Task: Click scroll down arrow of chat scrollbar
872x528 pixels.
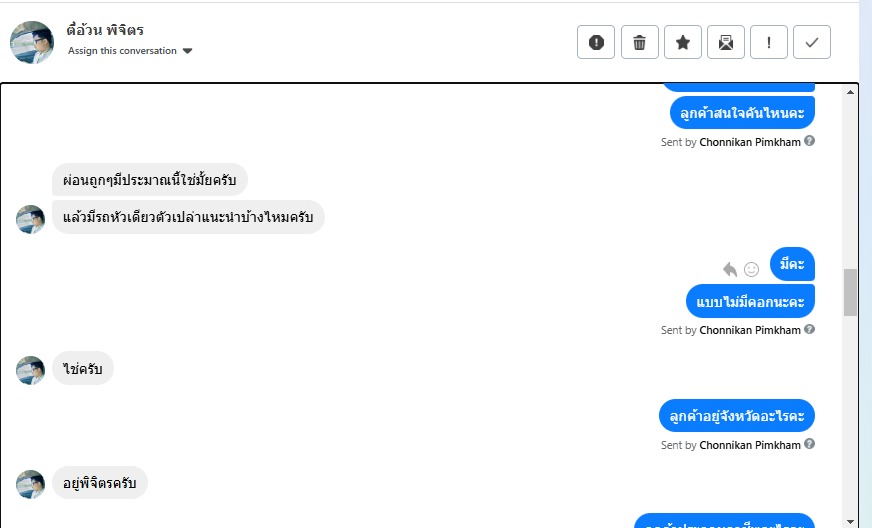Action: pos(850,521)
